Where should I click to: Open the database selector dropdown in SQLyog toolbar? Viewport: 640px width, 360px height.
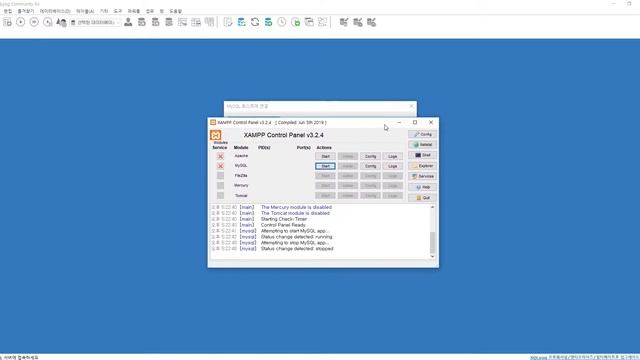point(96,22)
